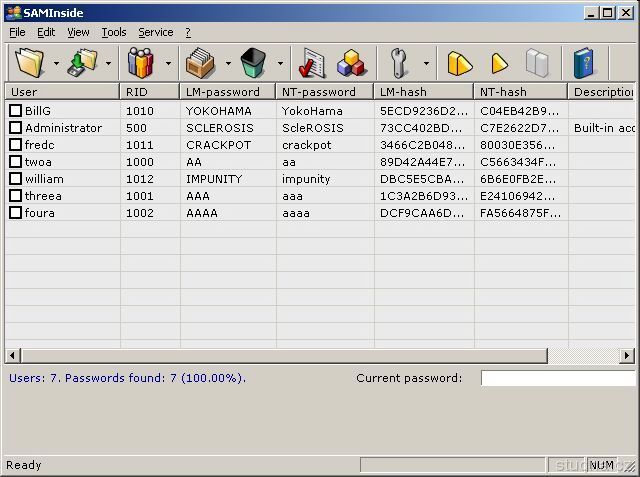Check the Administrator user checkbox

click(x=16, y=128)
